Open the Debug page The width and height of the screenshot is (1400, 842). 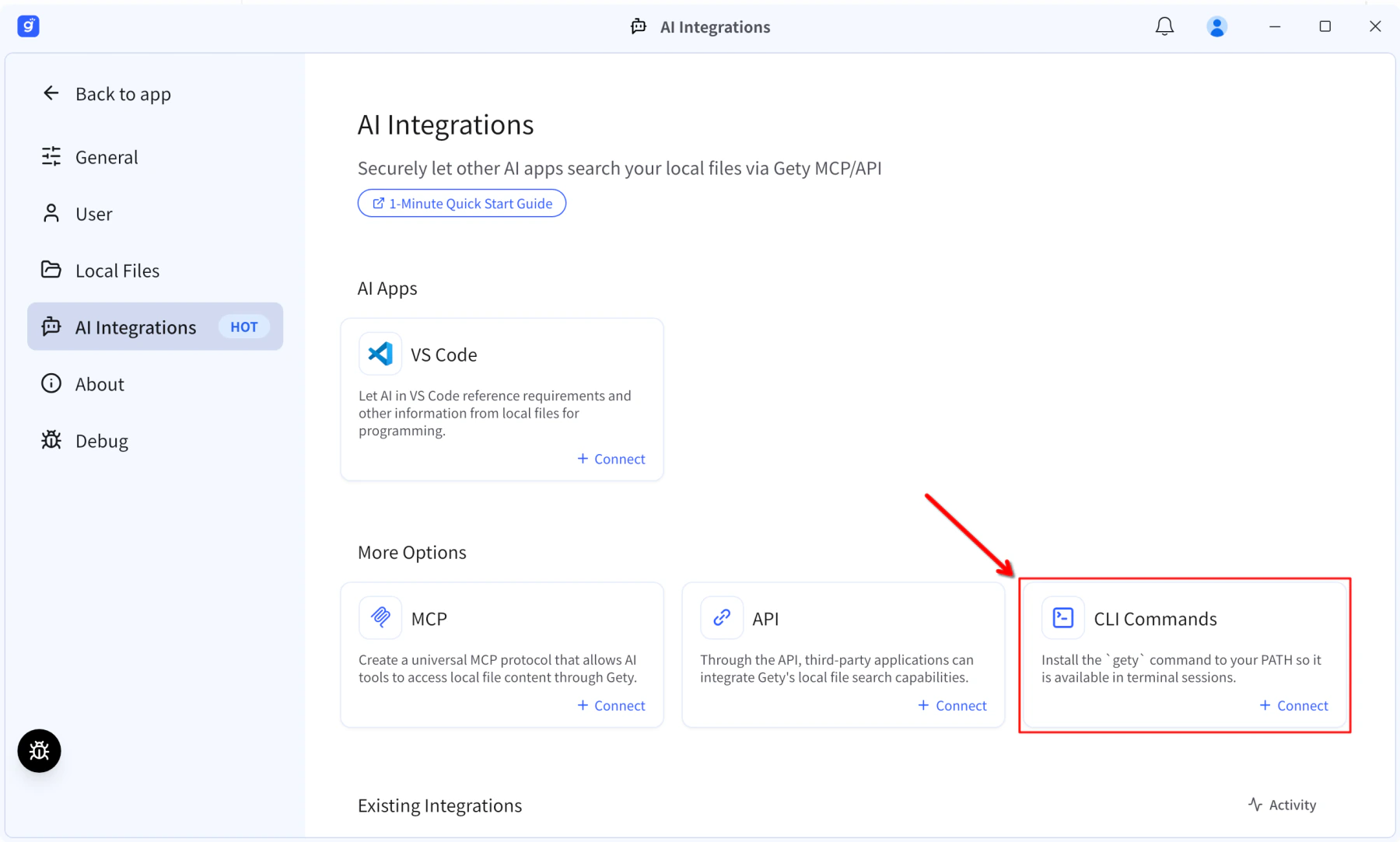click(155, 440)
